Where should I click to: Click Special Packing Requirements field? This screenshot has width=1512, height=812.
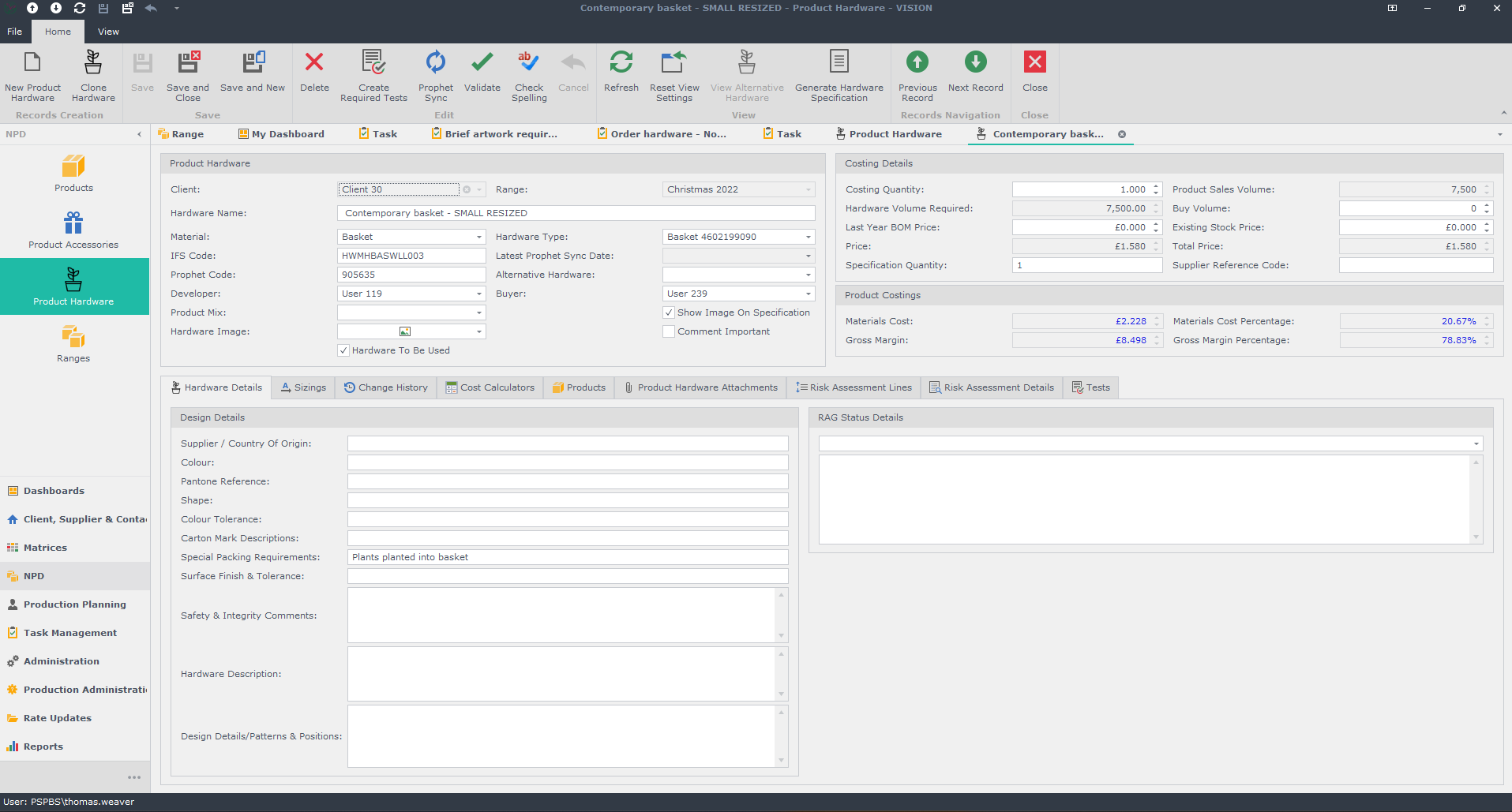pyautogui.click(x=568, y=557)
